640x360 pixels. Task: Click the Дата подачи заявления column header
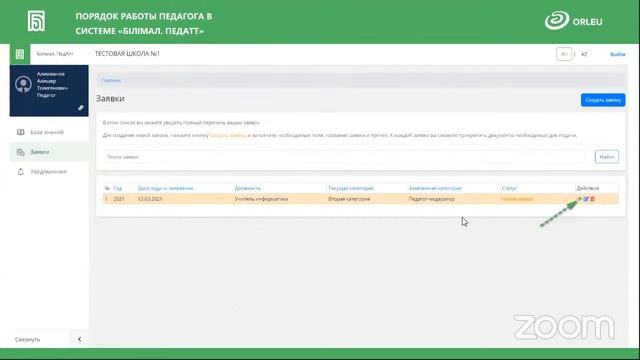click(165, 188)
